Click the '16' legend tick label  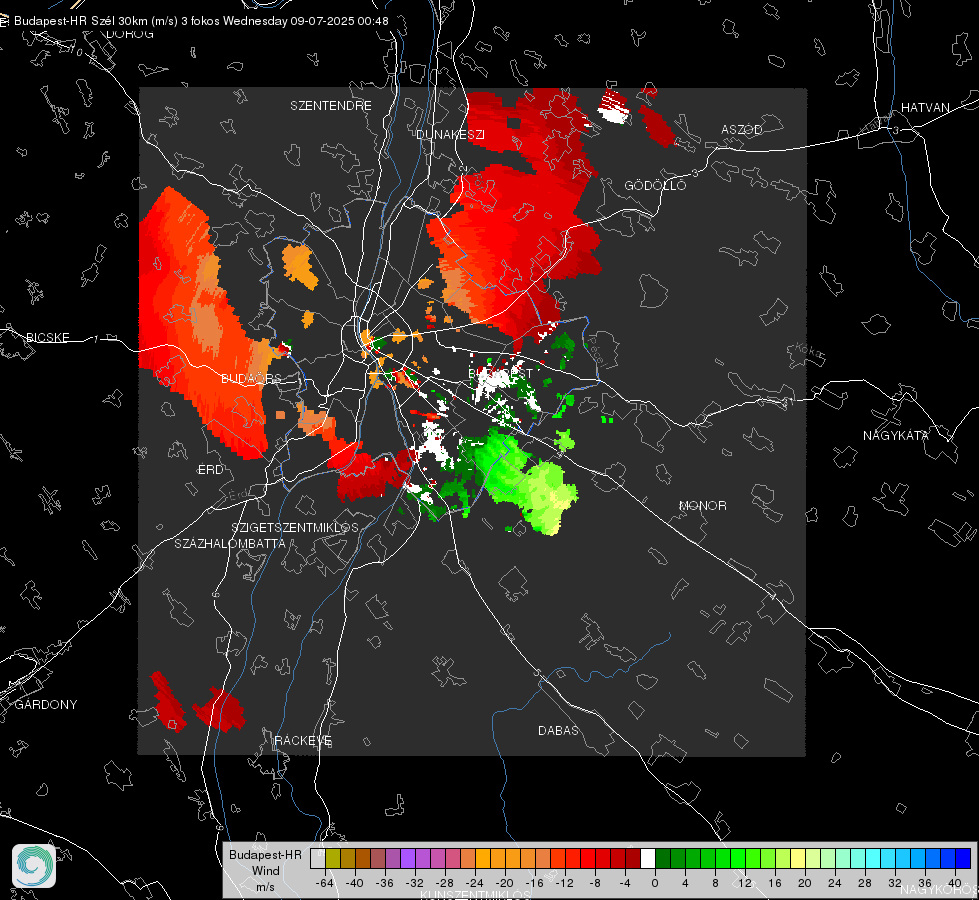click(775, 883)
